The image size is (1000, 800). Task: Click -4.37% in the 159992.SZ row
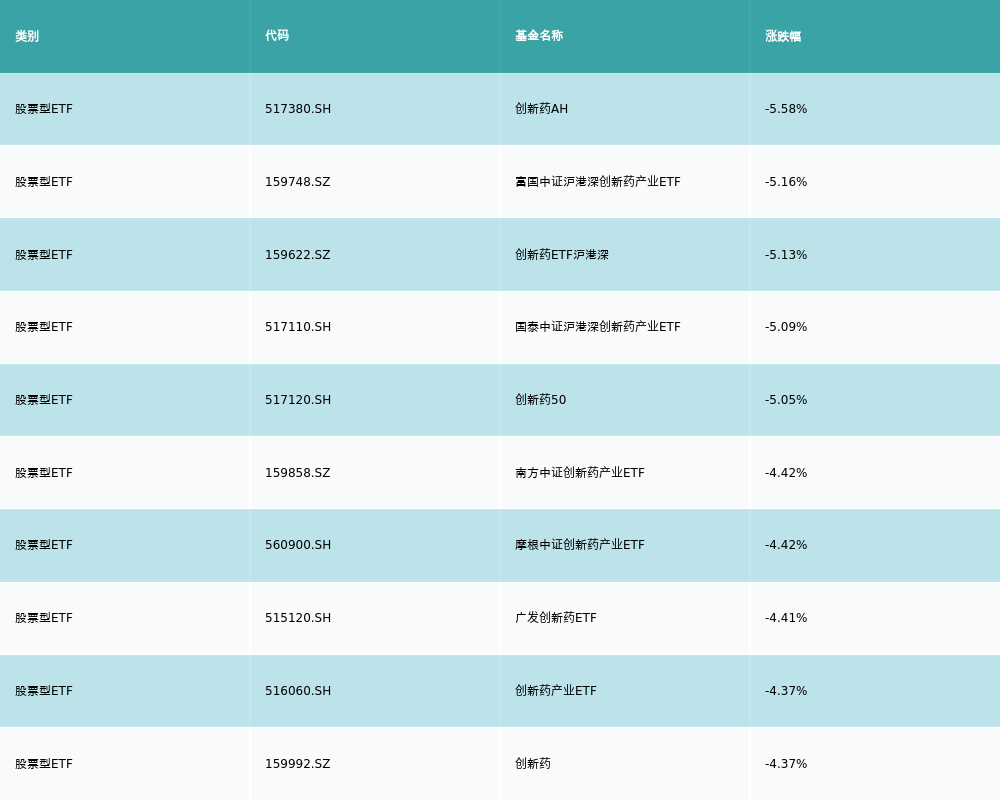786,764
